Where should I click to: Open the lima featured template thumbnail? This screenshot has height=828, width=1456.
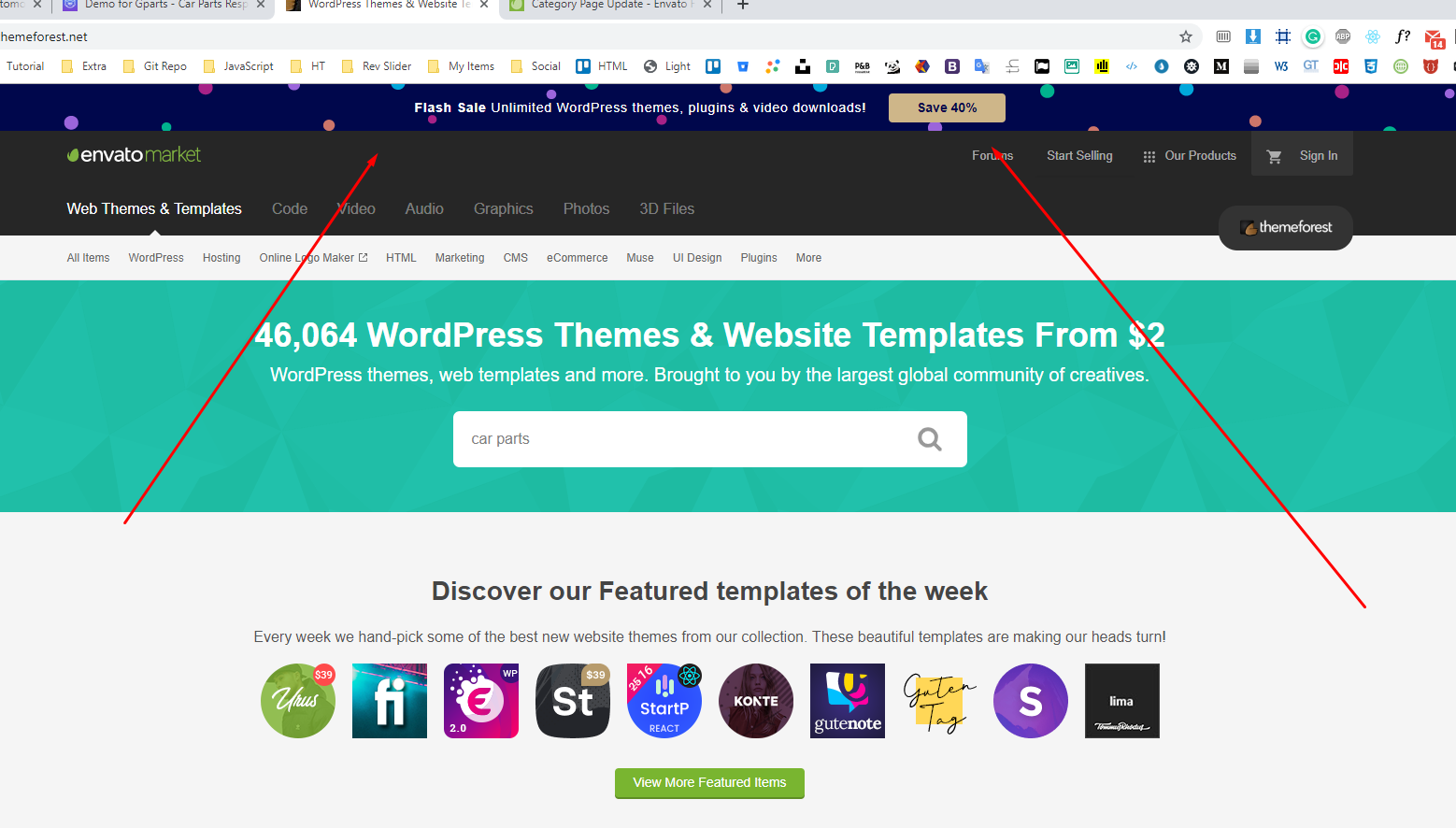(x=1122, y=701)
